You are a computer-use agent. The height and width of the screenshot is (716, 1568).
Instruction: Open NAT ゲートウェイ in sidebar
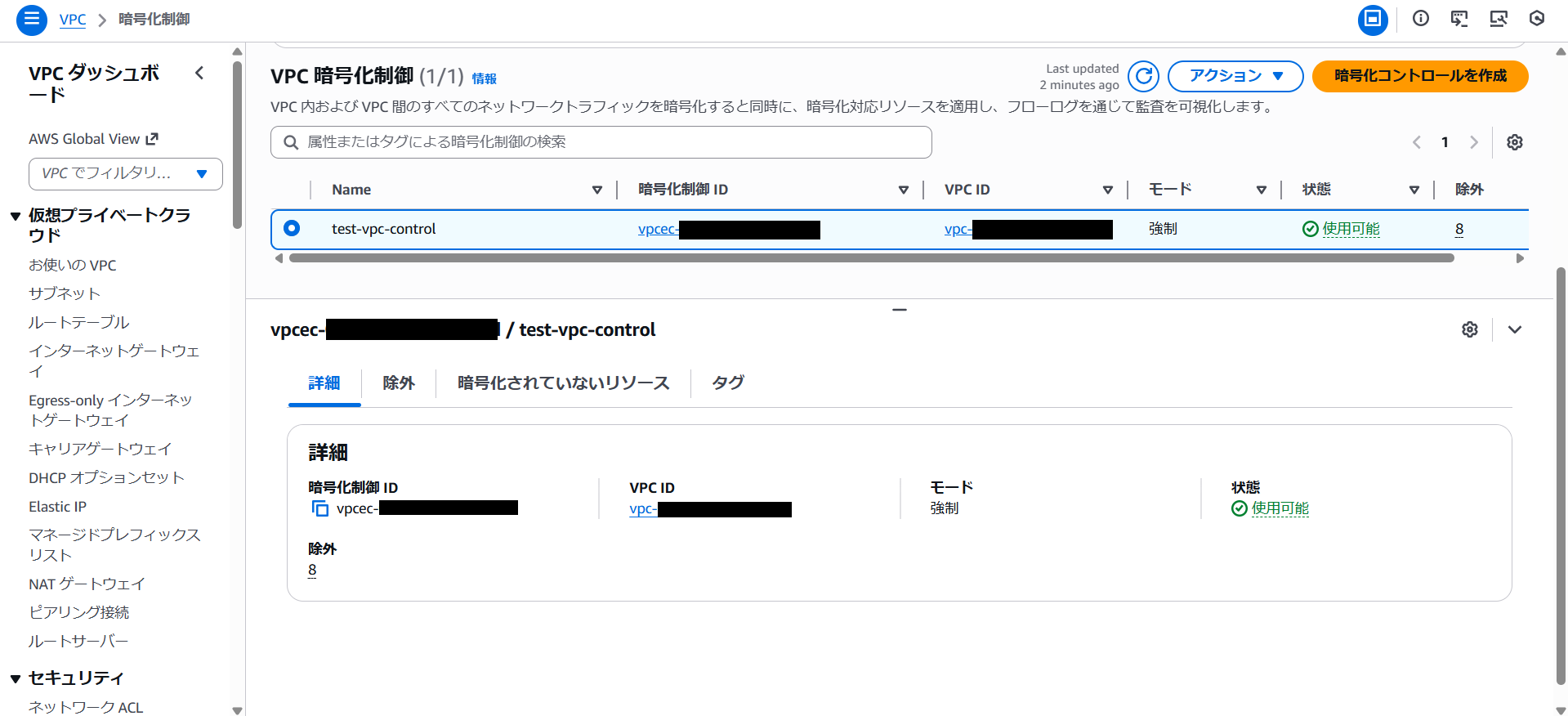tap(87, 584)
